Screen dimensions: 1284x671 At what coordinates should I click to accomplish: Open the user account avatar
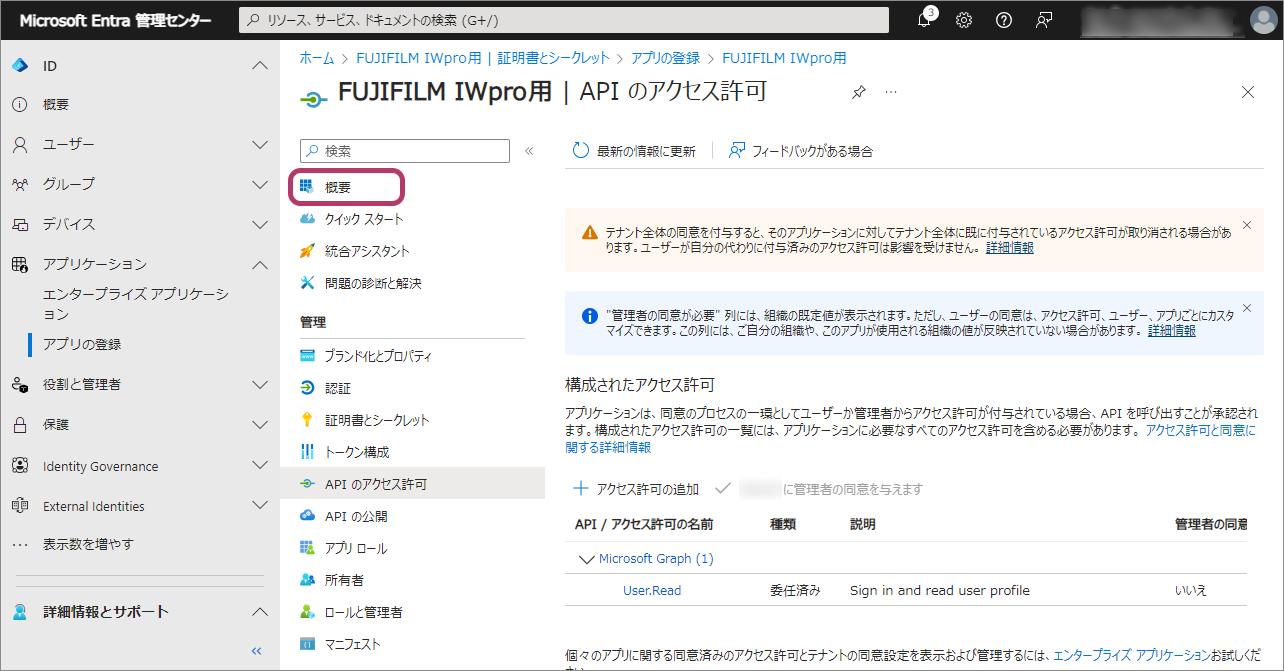1263,20
